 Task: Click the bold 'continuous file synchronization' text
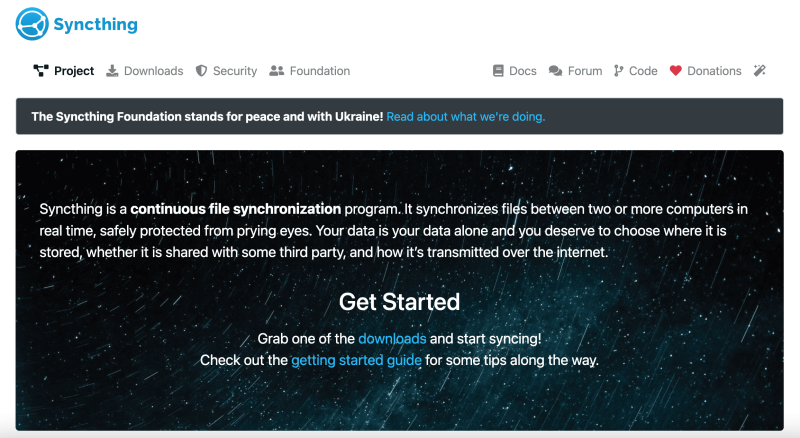tap(236, 209)
